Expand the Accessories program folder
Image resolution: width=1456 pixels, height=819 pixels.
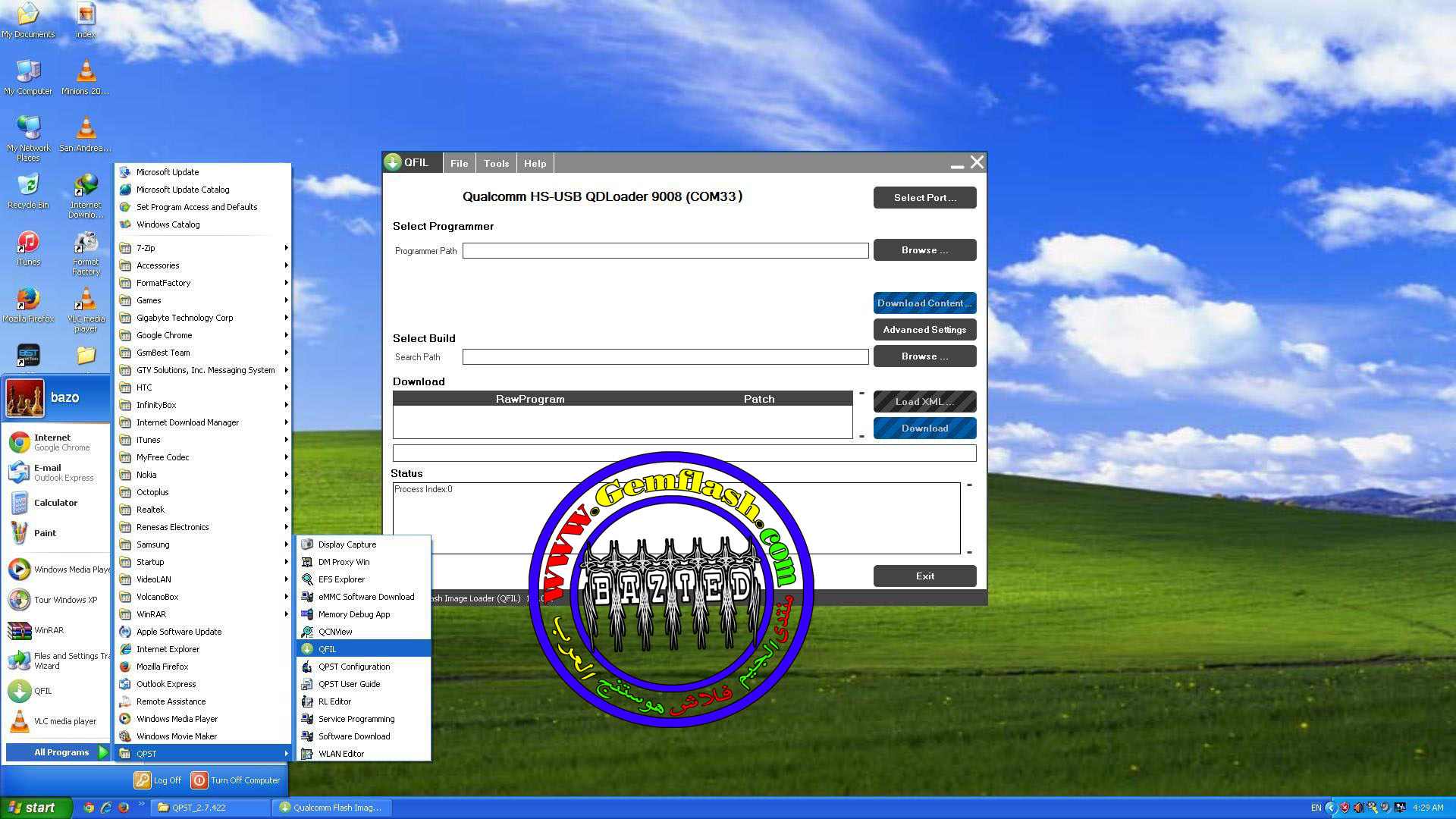[204, 265]
